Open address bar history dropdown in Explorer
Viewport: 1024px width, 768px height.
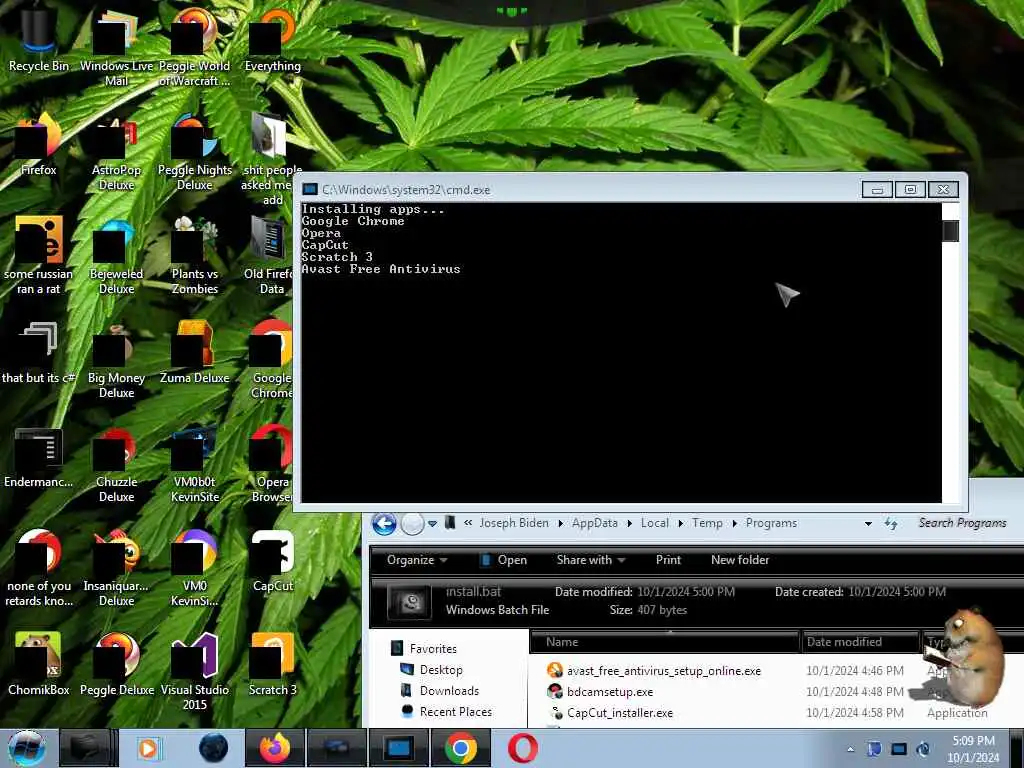coord(868,524)
